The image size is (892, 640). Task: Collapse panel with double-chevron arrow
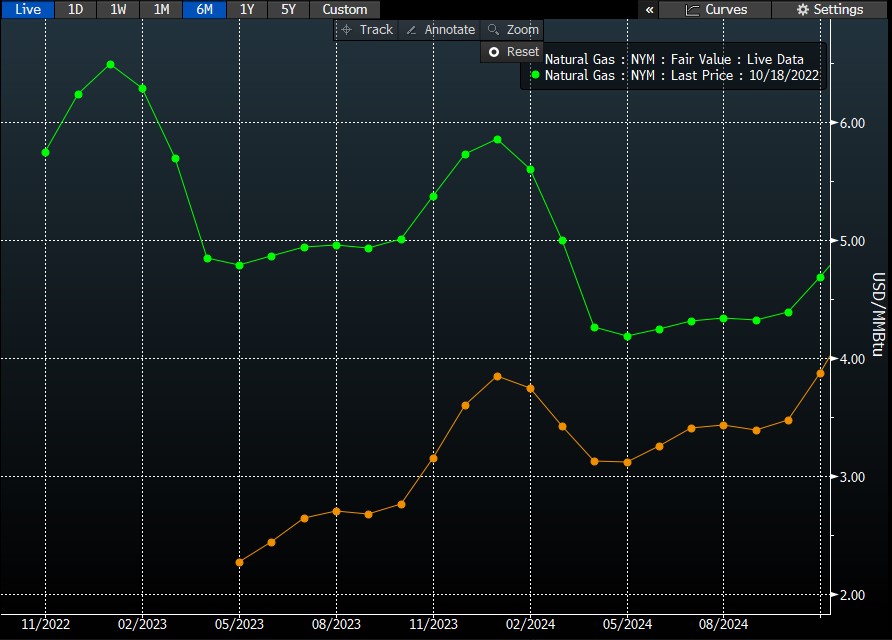click(x=650, y=9)
